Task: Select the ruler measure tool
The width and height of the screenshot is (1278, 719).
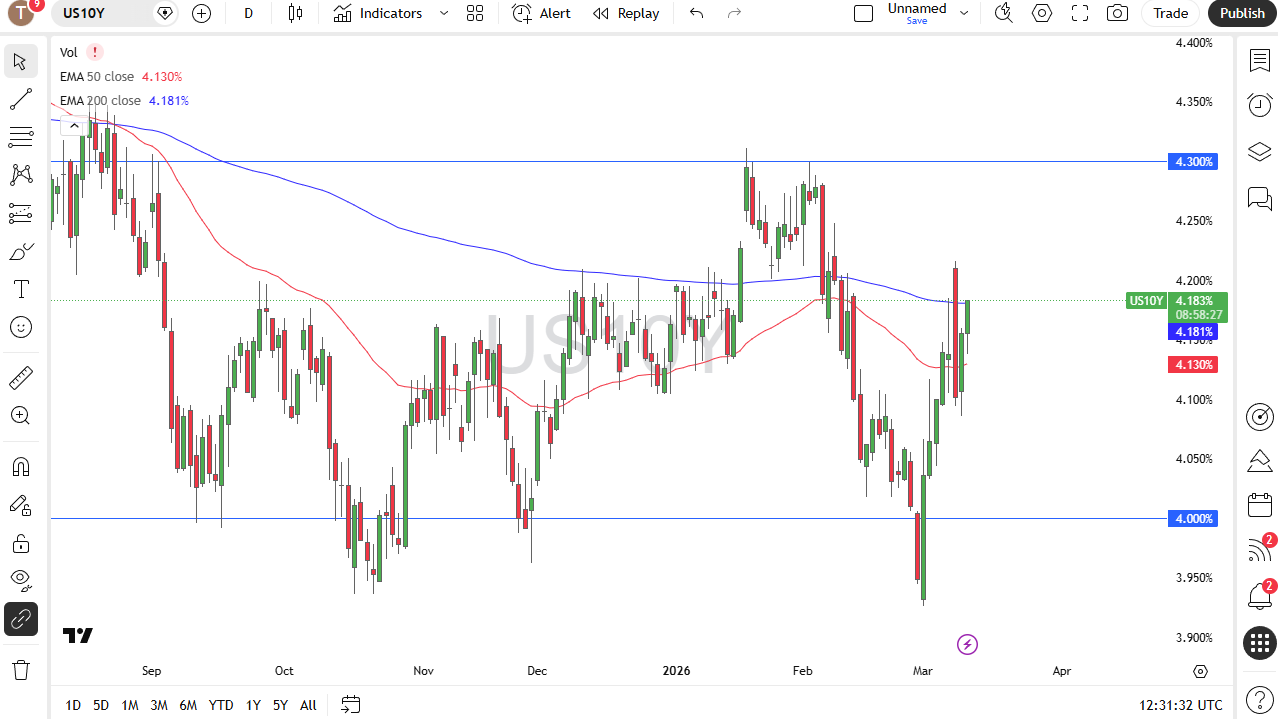Action: tap(20, 378)
